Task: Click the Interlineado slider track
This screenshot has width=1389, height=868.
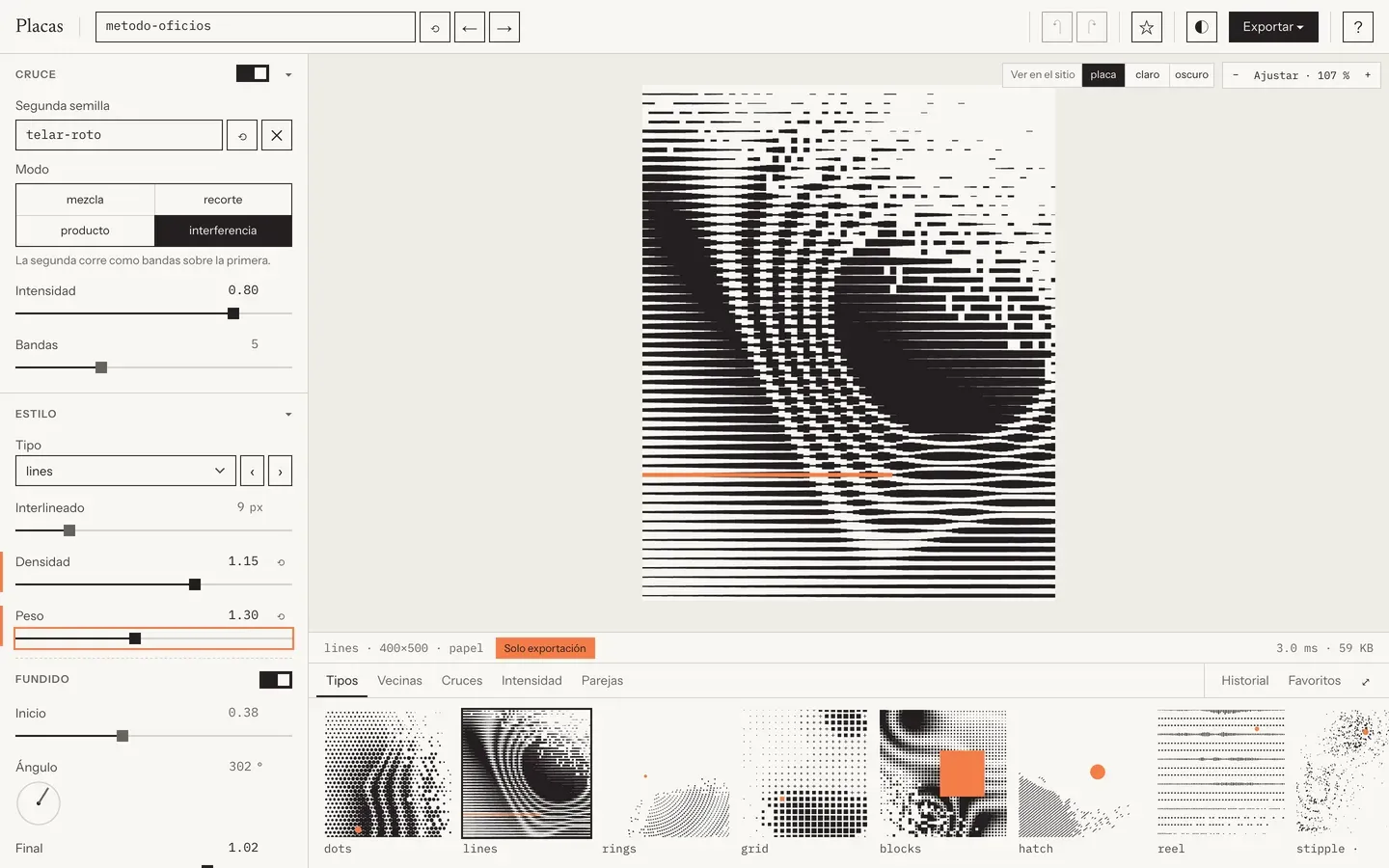Action: 153,530
